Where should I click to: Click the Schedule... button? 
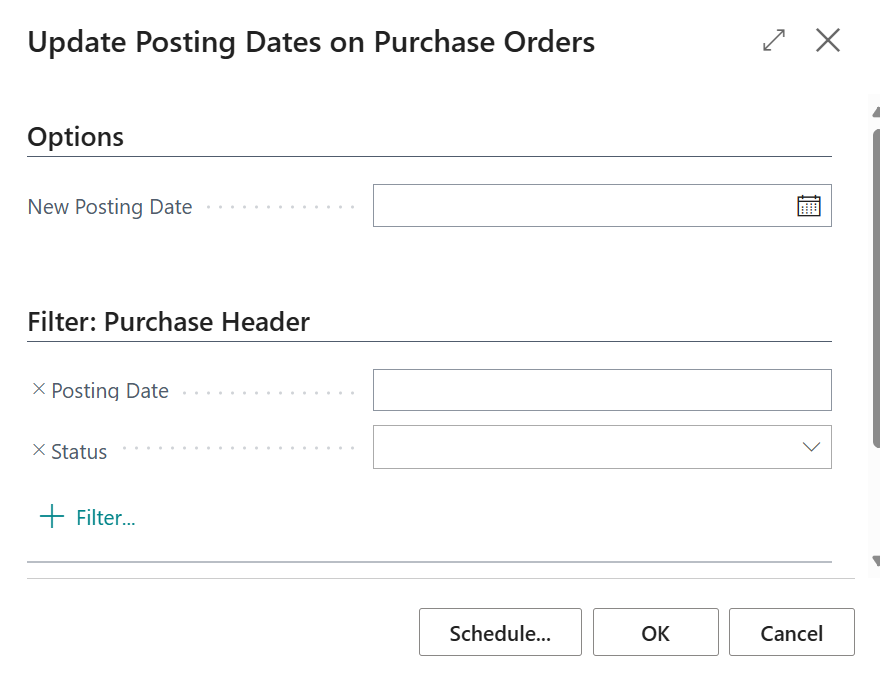[x=500, y=632]
